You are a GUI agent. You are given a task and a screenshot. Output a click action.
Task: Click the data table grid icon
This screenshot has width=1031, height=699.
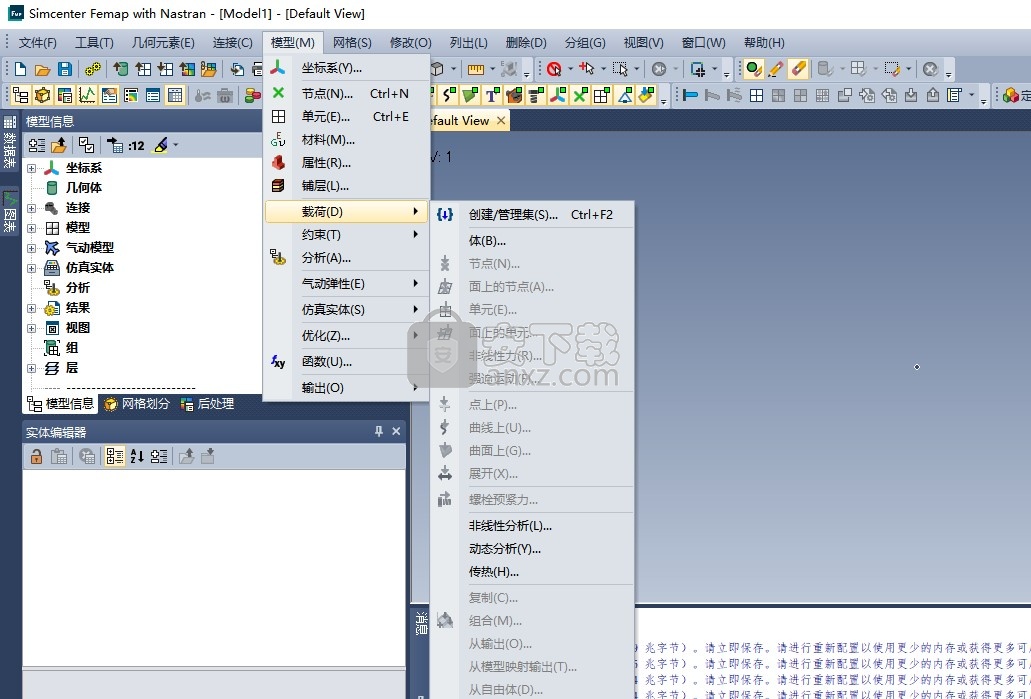tap(175, 95)
